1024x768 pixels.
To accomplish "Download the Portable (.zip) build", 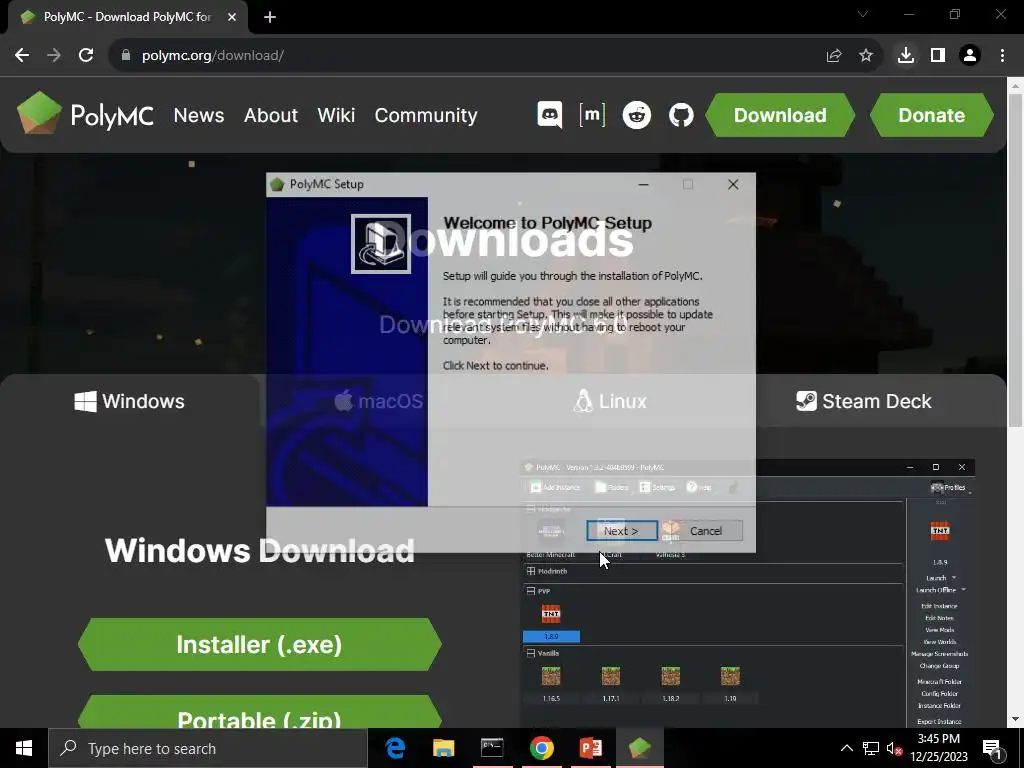I will (259, 712).
